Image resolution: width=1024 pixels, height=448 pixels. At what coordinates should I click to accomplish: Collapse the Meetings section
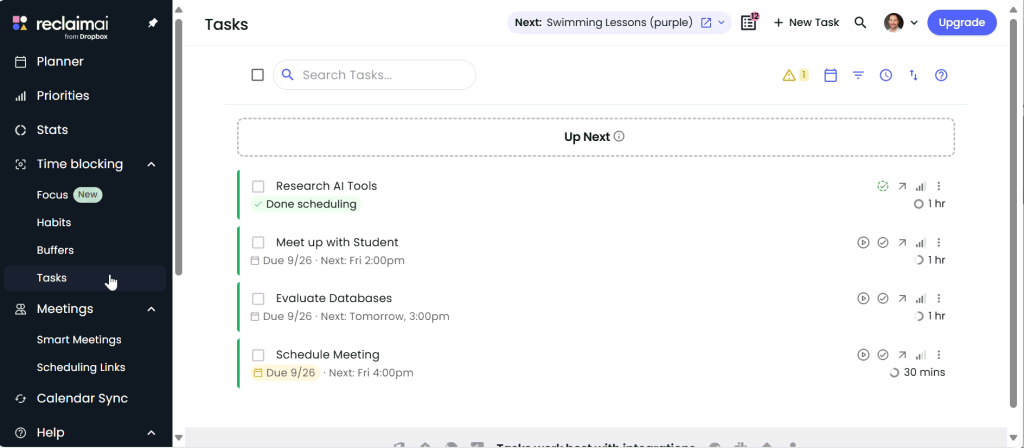pyautogui.click(x=152, y=309)
